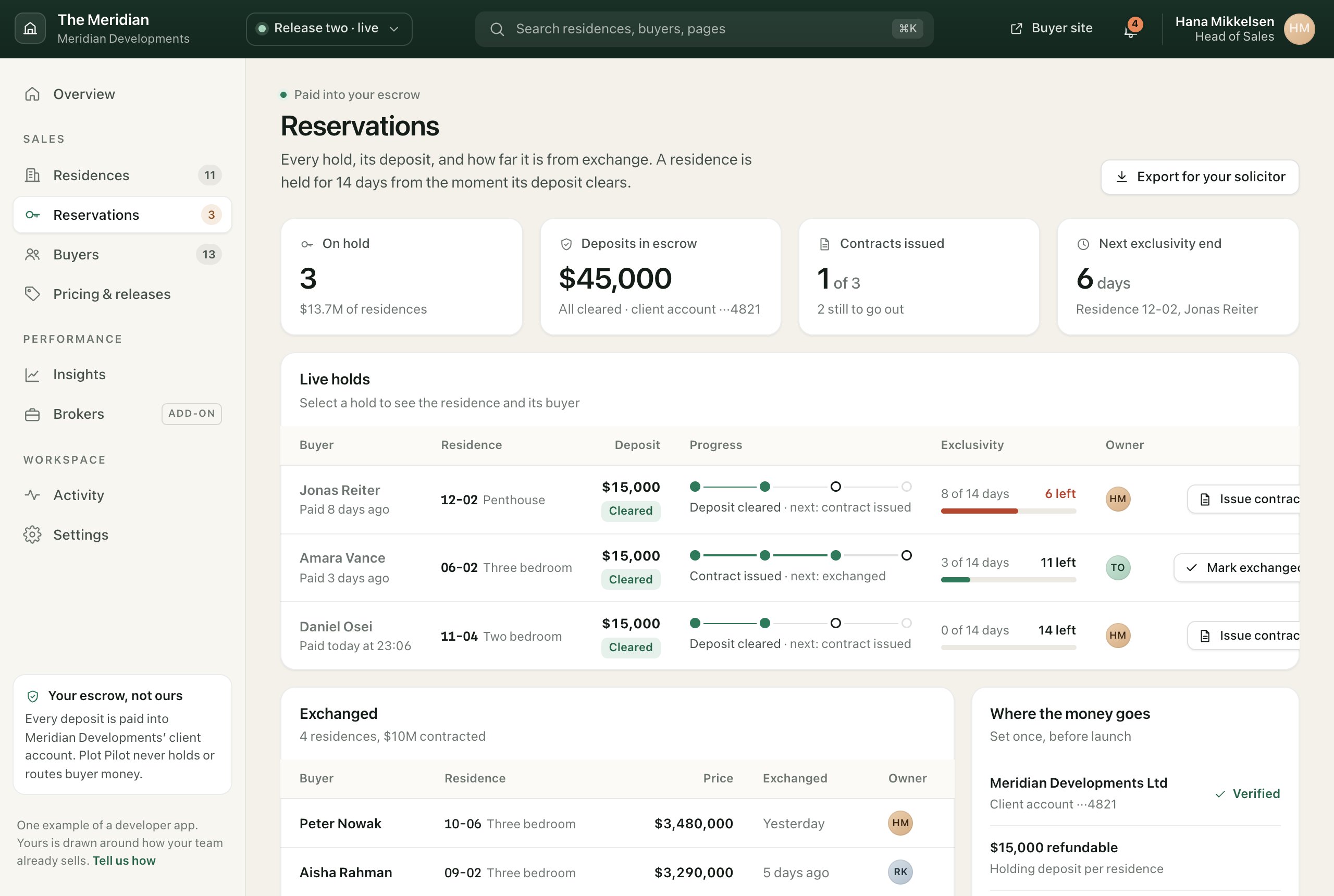Click residence 06-02 Three bedroom cell
1334x896 pixels.
tap(506, 567)
